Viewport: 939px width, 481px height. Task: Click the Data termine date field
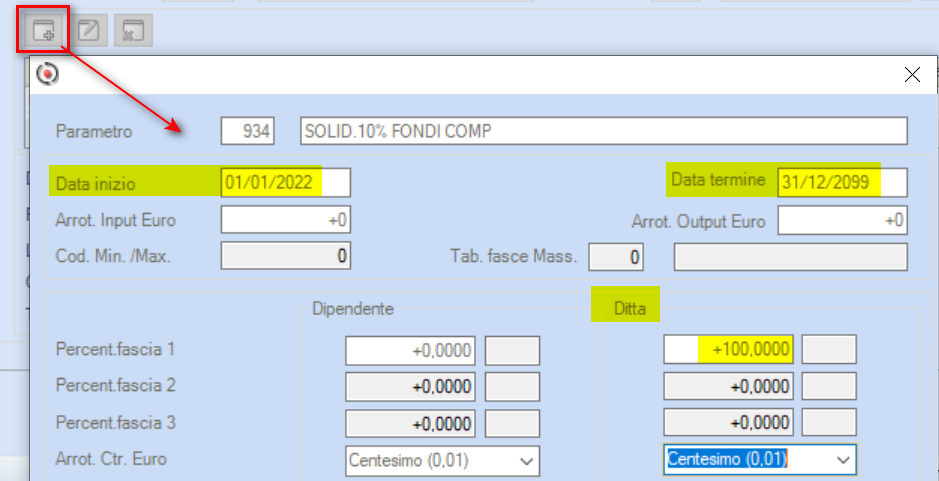(x=843, y=183)
